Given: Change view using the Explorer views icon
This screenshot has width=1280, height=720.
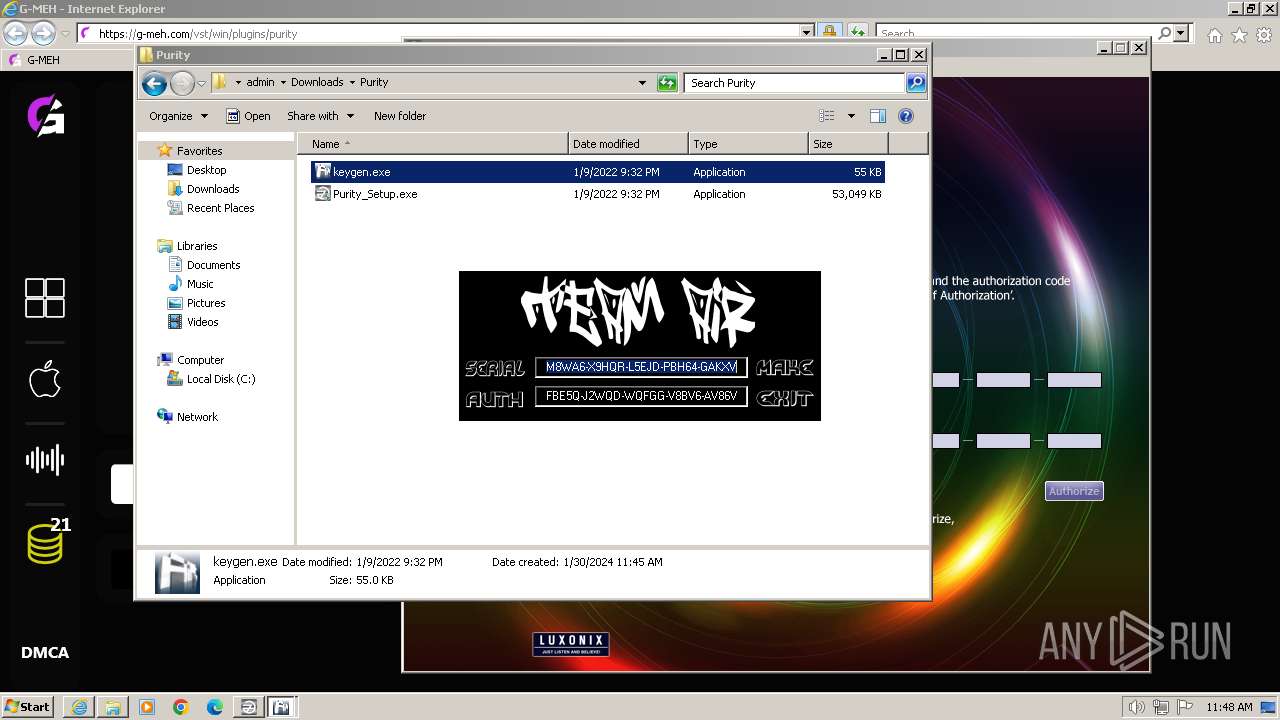Looking at the screenshot, I should point(827,116).
